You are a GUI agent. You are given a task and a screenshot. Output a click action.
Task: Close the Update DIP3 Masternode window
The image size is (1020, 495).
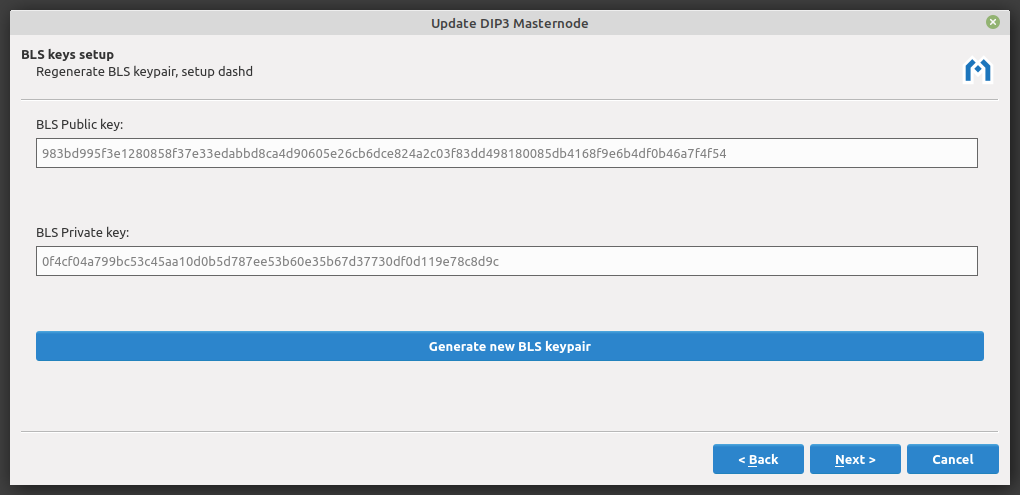click(992, 21)
